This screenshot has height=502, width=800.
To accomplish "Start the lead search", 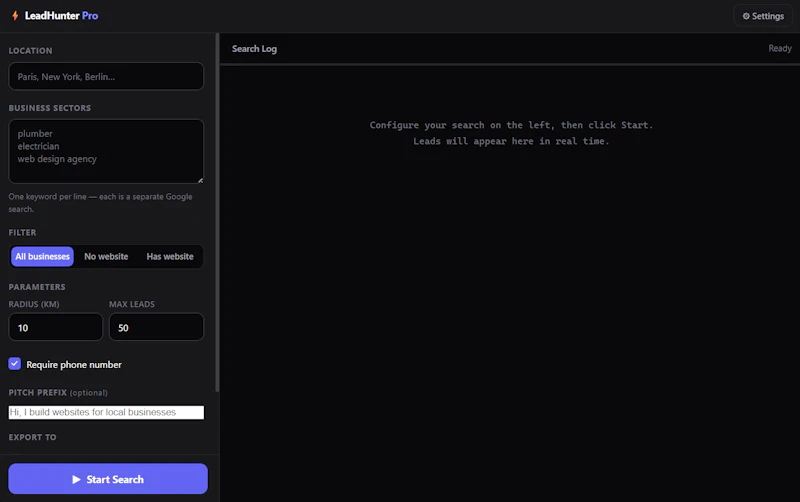I will (108, 479).
